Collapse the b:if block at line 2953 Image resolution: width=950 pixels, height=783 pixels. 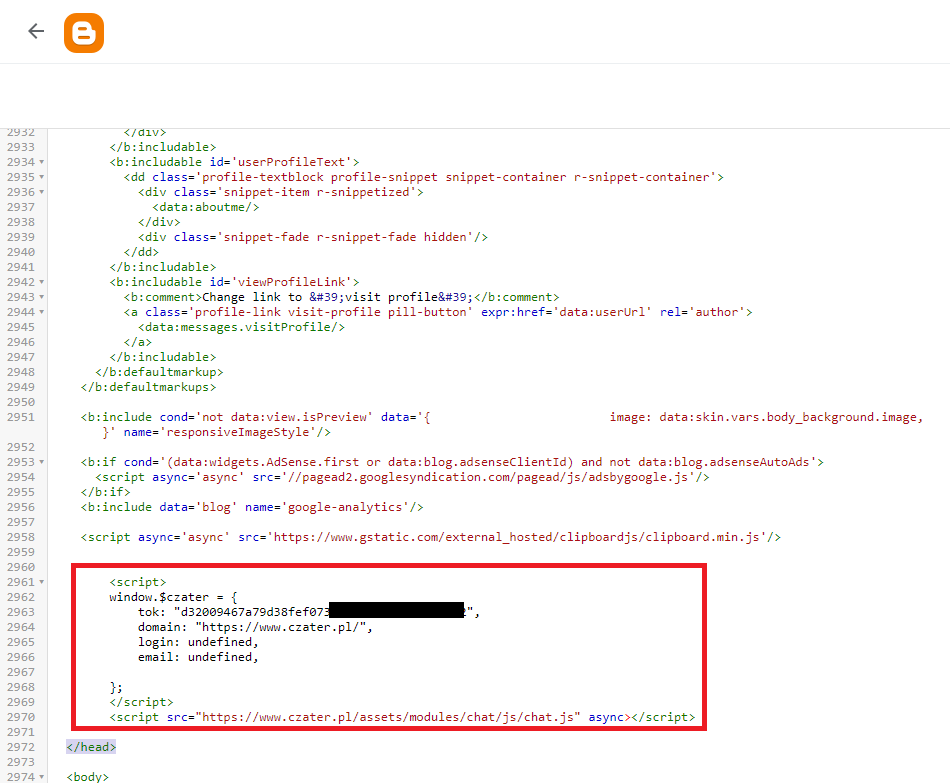click(x=42, y=462)
